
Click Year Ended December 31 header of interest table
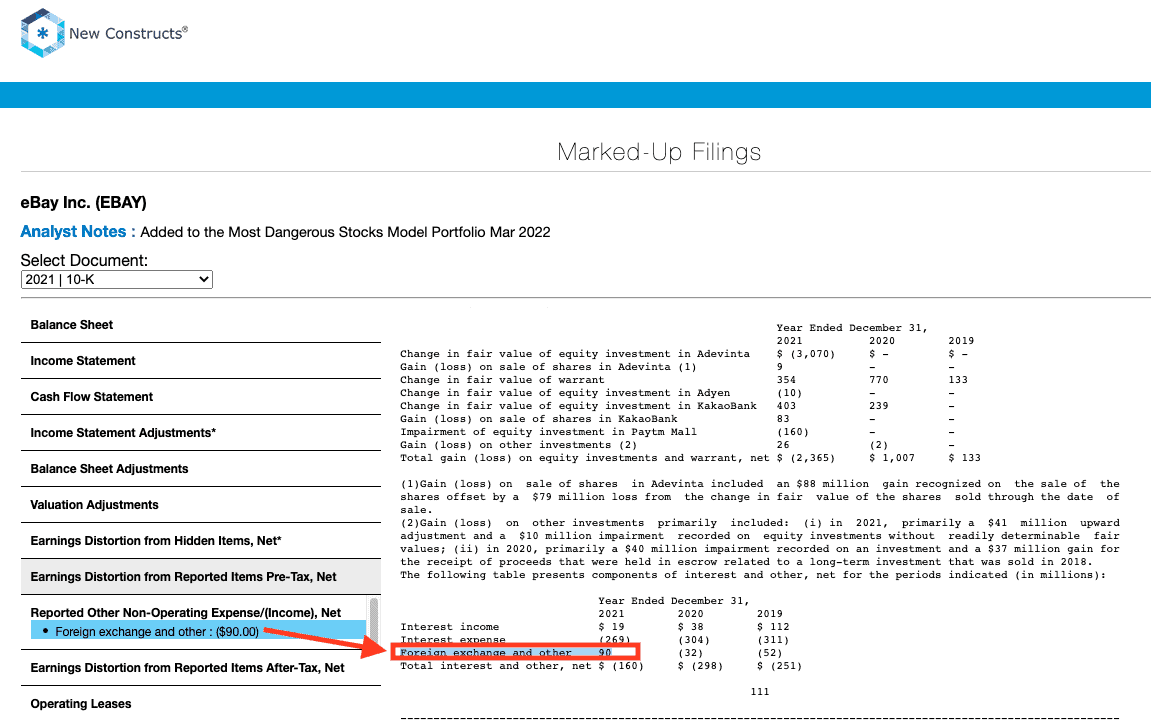674,600
